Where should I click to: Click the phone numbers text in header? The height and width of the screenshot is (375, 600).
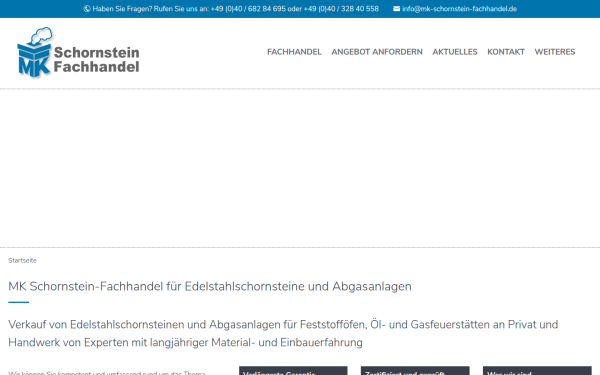click(295, 9)
